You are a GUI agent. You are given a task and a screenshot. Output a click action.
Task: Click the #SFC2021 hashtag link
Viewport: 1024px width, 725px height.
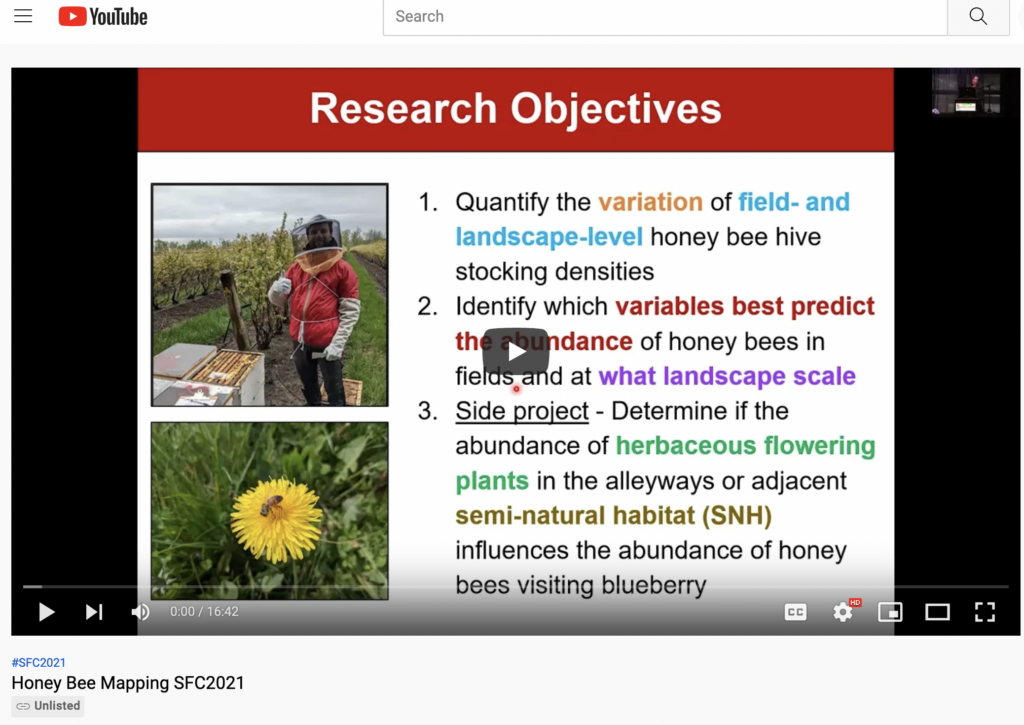(x=37, y=662)
